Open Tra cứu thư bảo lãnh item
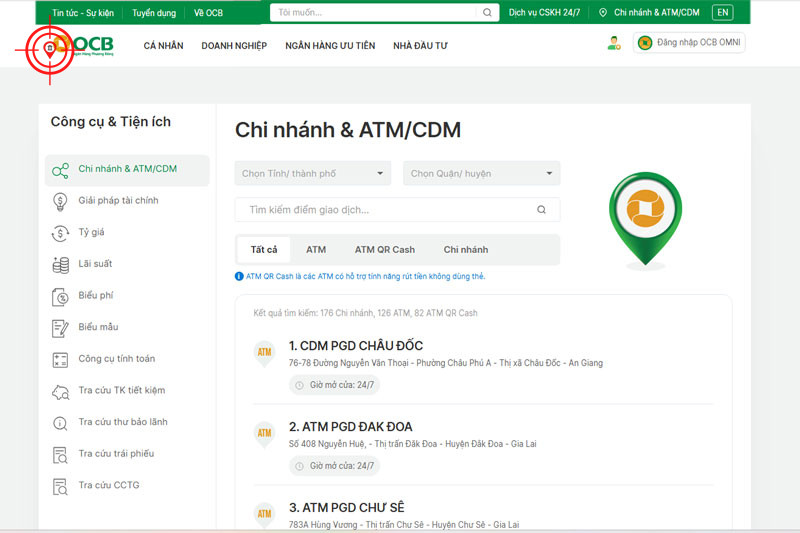 (x=122, y=422)
